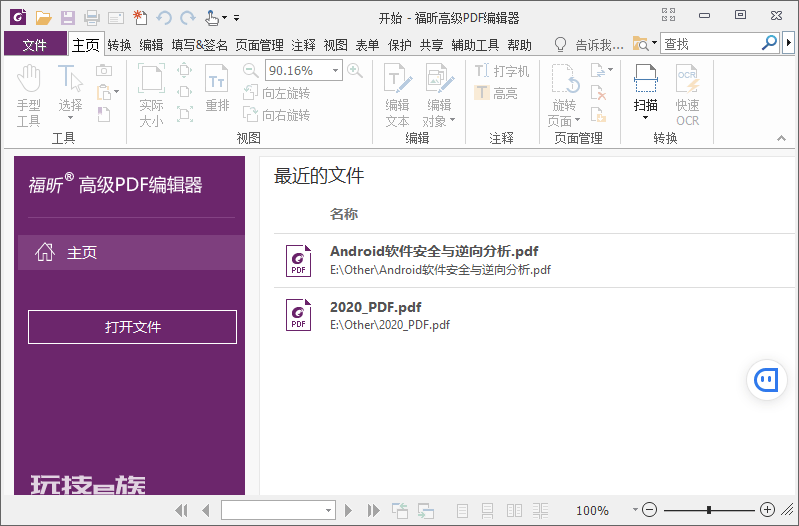The height and width of the screenshot is (526, 799).
Task: Open file via the folder icon in quick toolbar
Action: (x=43, y=18)
